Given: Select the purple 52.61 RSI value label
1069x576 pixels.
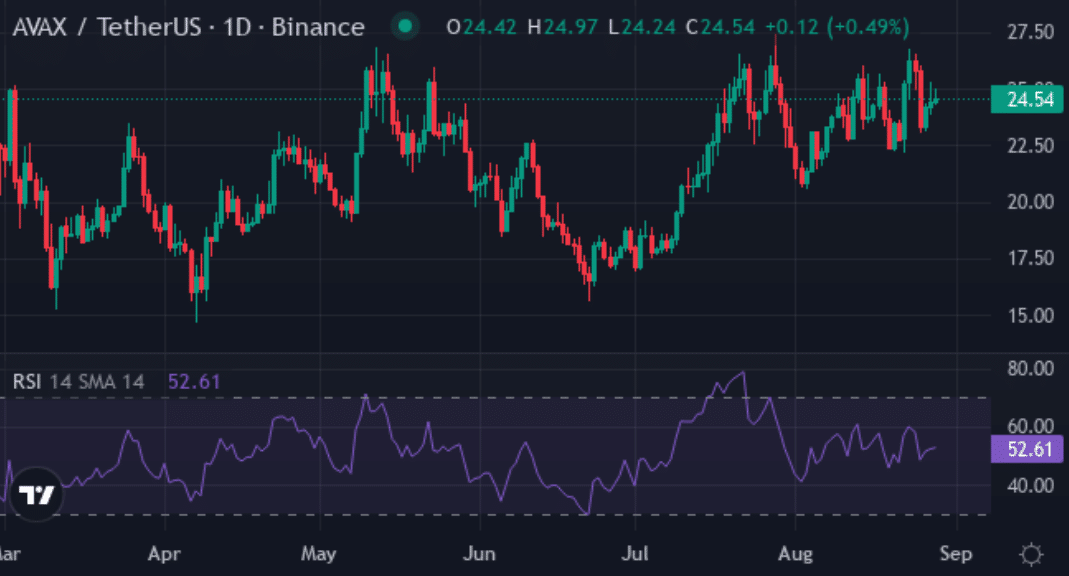Looking at the screenshot, I should (1027, 449).
